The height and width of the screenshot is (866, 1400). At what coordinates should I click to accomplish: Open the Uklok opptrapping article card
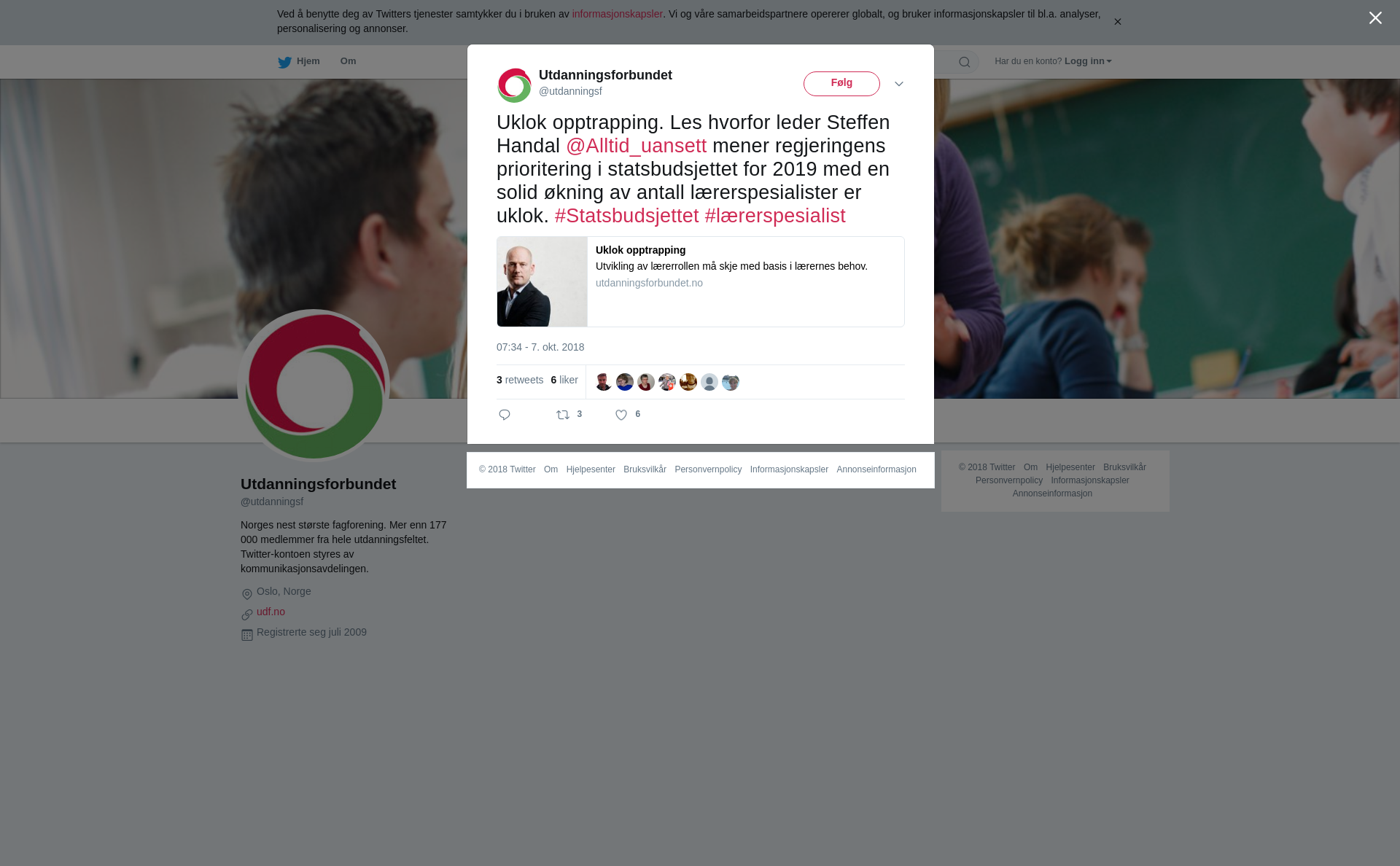click(x=701, y=281)
